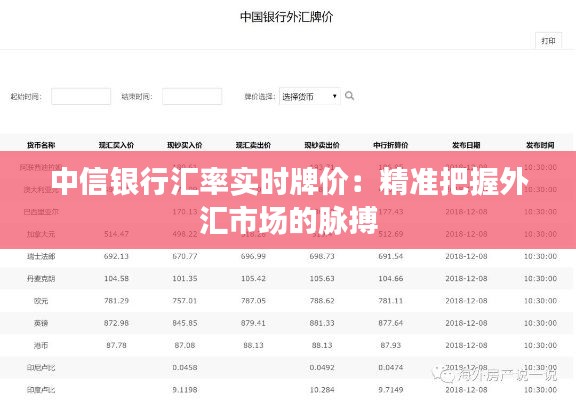Click the 起始时间 start date field
576x400 pixels.
[81, 96]
